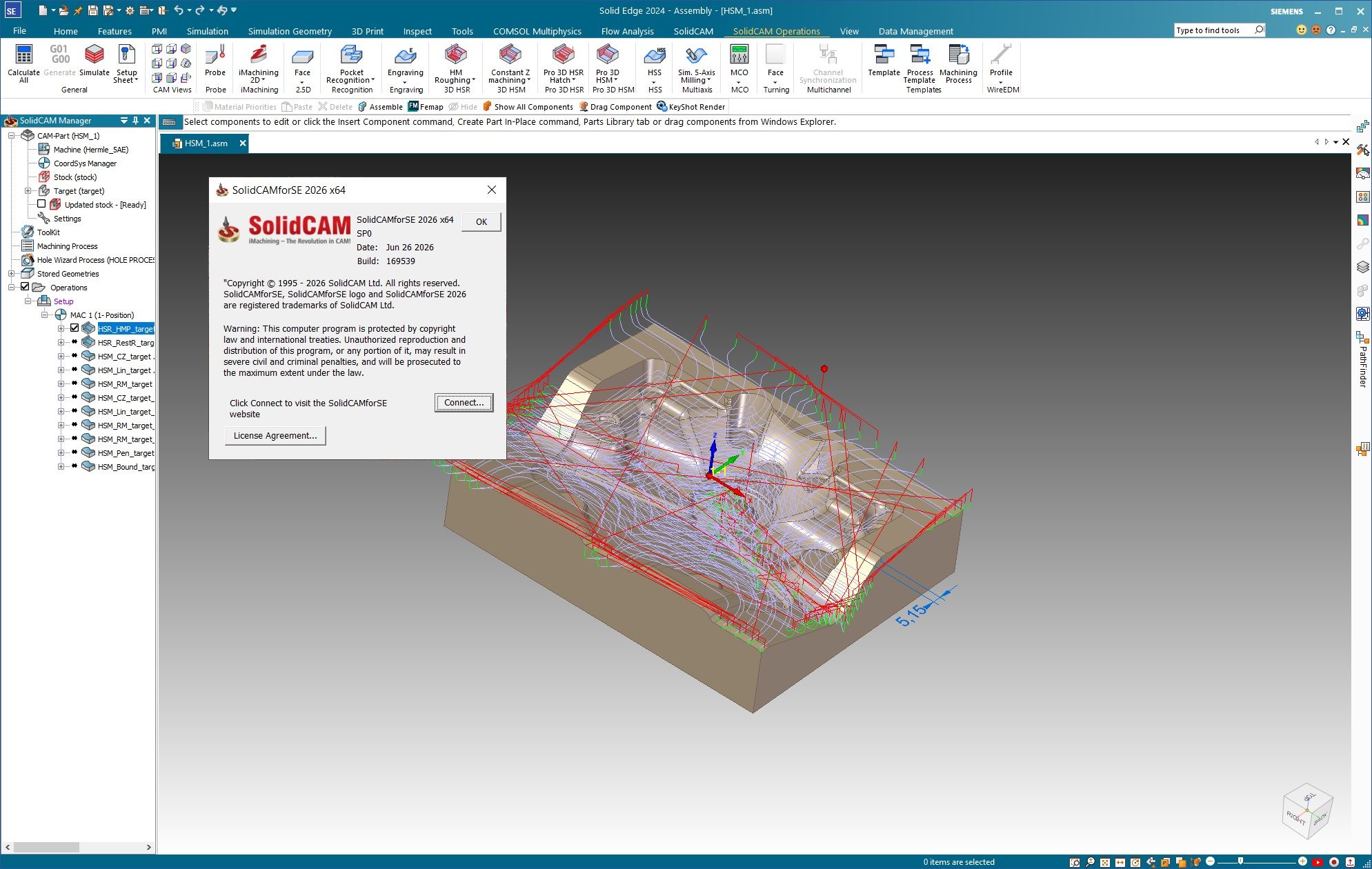This screenshot has height=869, width=1372.
Task: Select CoordSys Manager tree item
Action: pyautogui.click(x=85, y=163)
